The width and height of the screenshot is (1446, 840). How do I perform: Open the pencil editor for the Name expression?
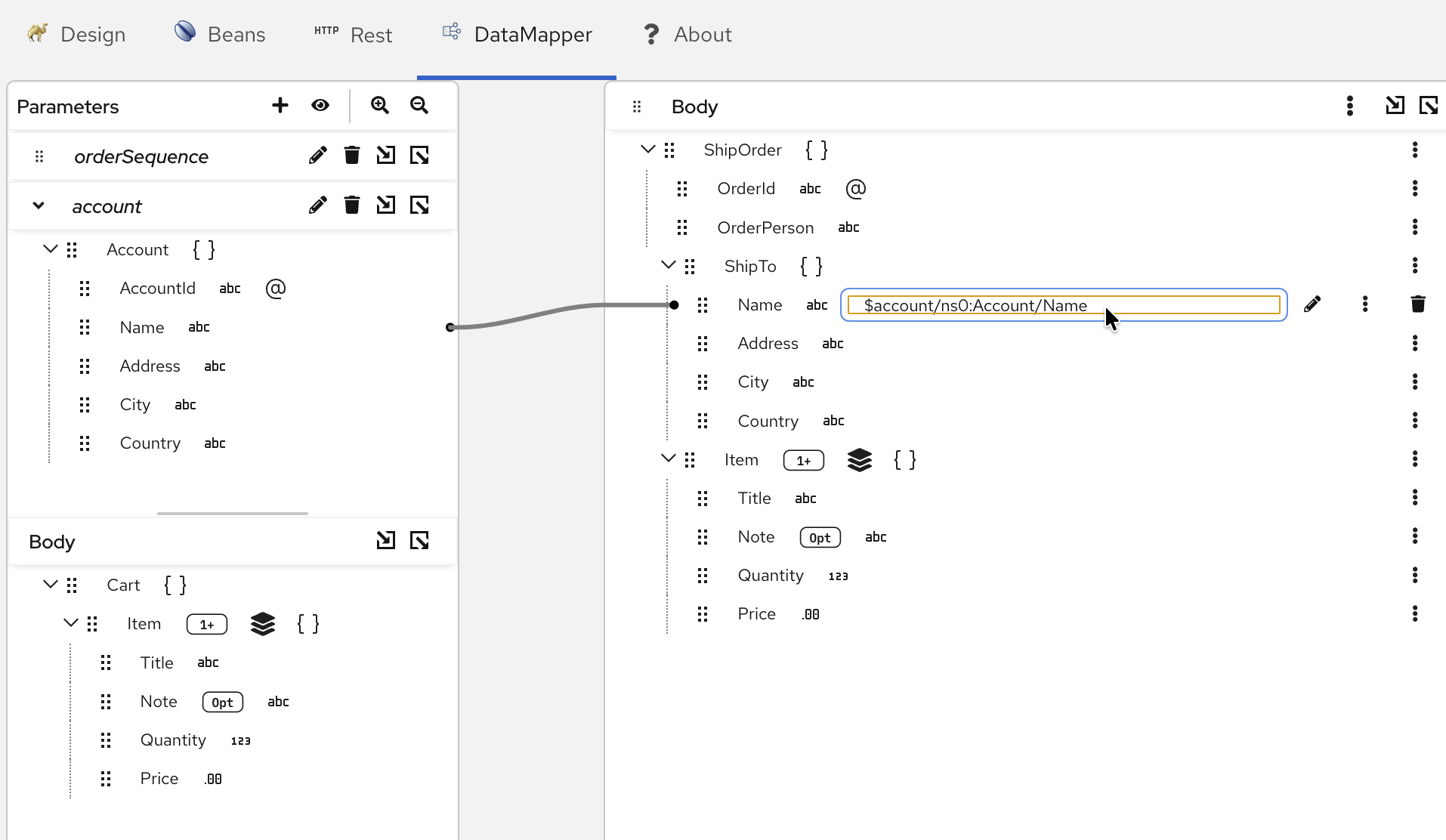pos(1313,304)
